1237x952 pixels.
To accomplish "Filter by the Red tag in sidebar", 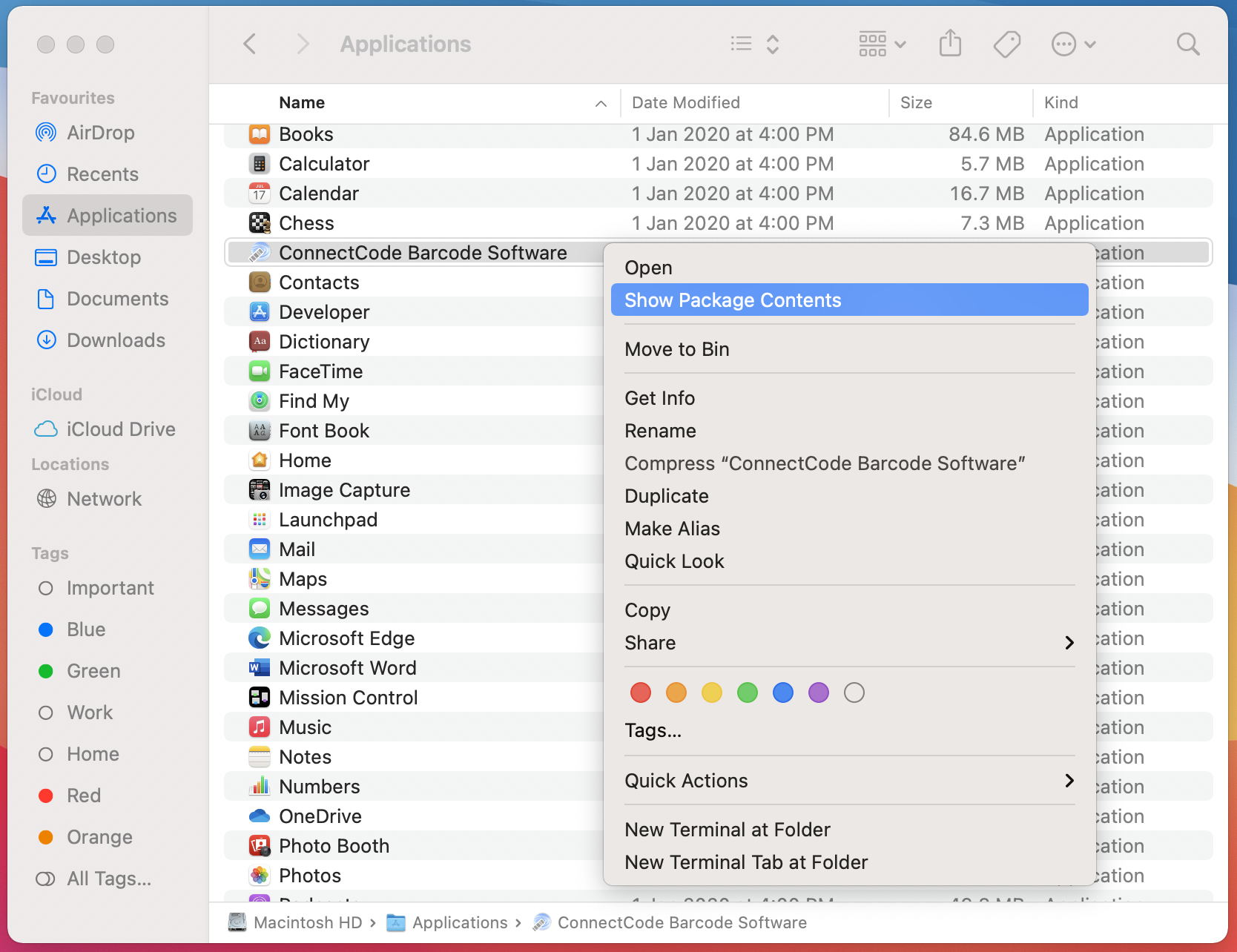I will [x=108, y=796].
